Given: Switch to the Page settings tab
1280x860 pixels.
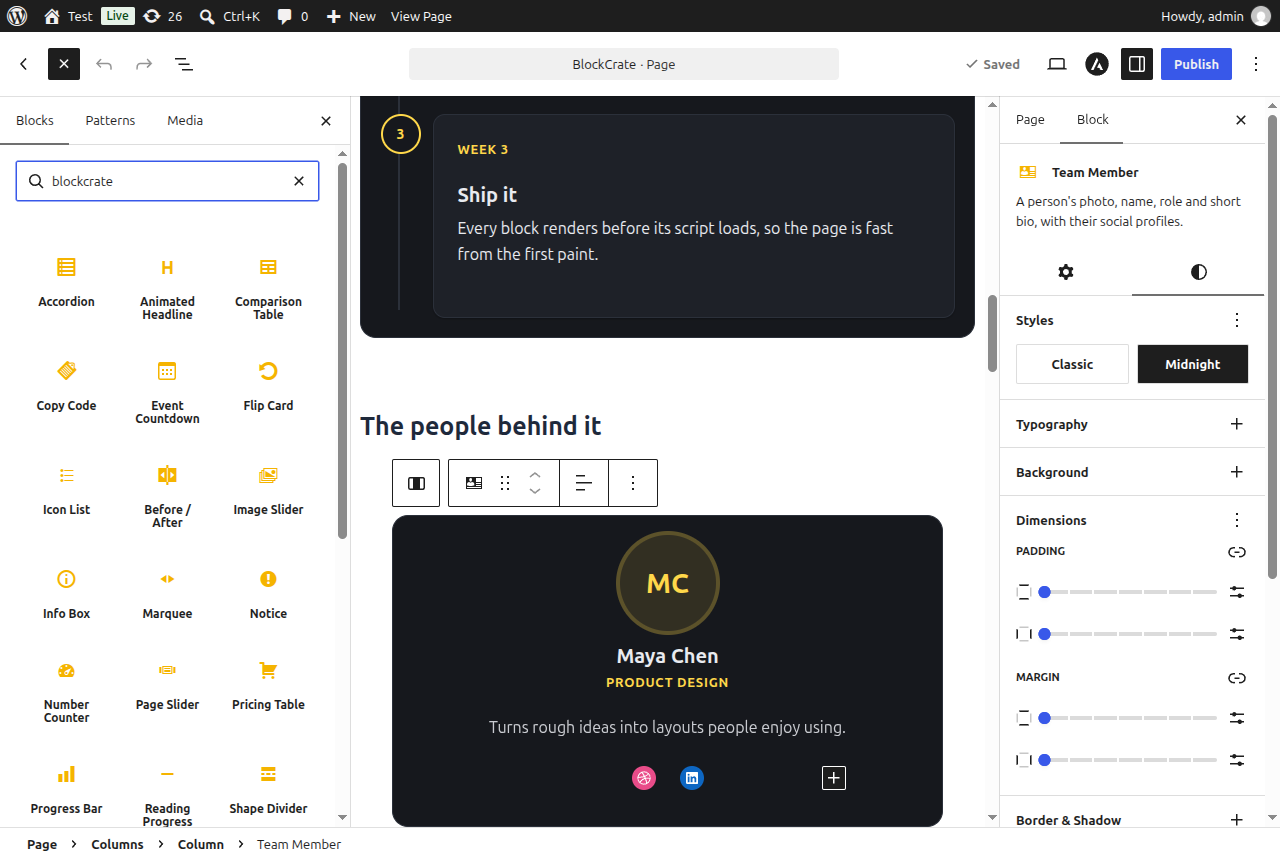Looking at the screenshot, I should (x=1030, y=120).
